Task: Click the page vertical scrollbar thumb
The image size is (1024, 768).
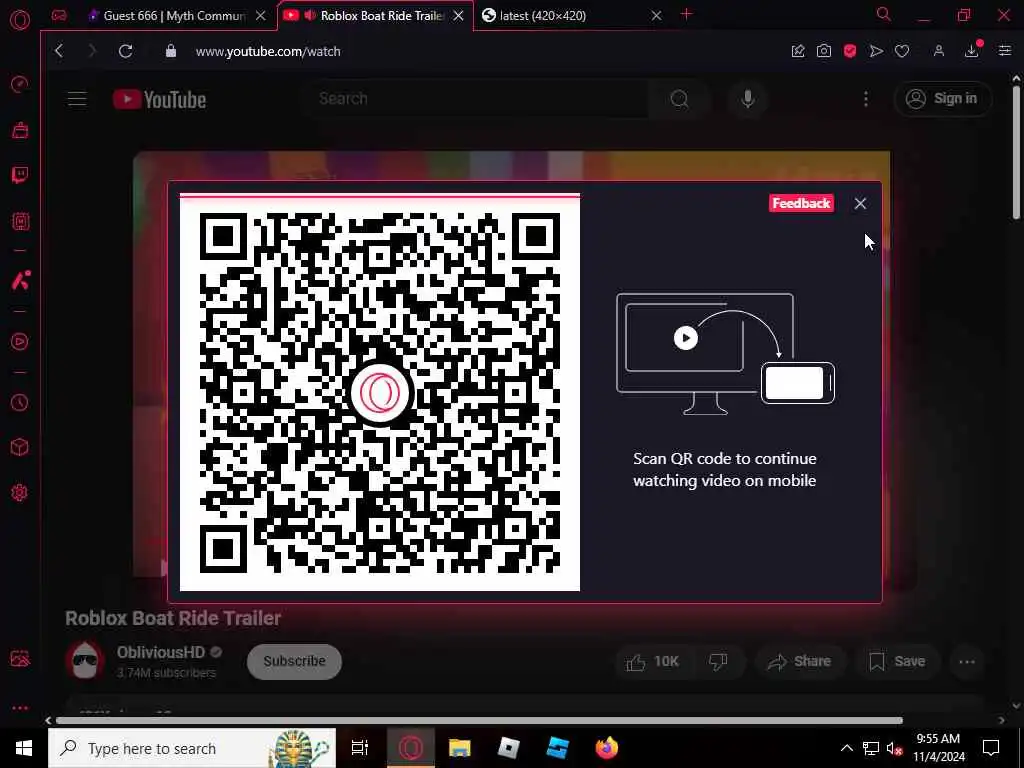Action: point(1016,152)
